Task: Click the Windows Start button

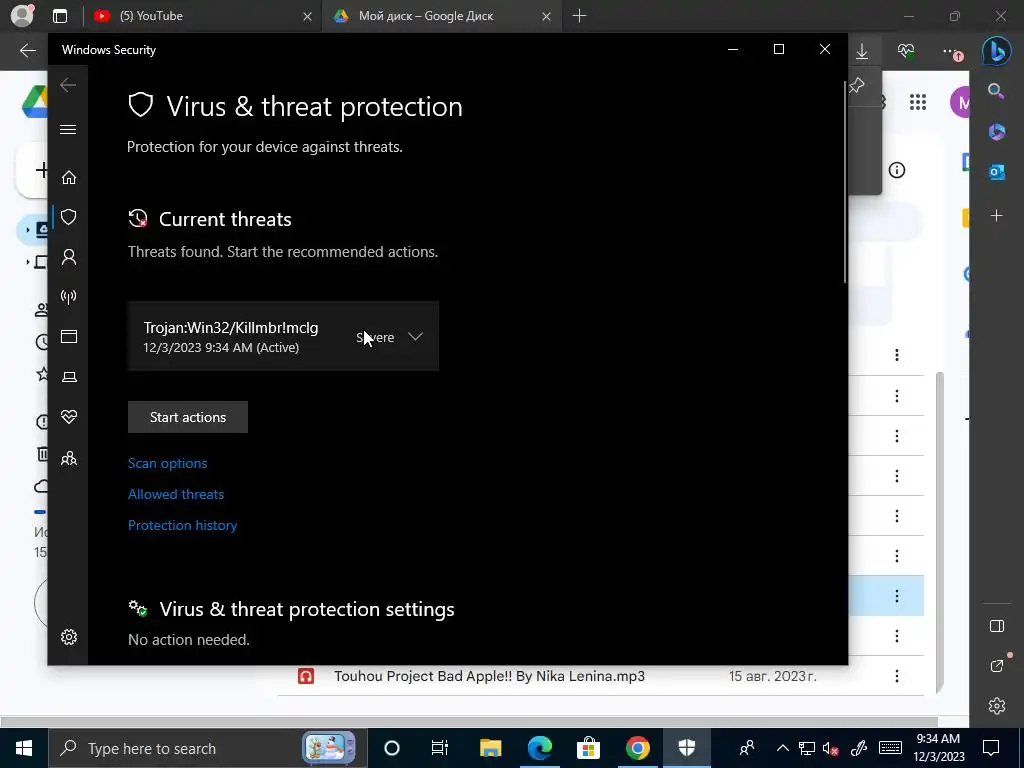Action: [24, 748]
